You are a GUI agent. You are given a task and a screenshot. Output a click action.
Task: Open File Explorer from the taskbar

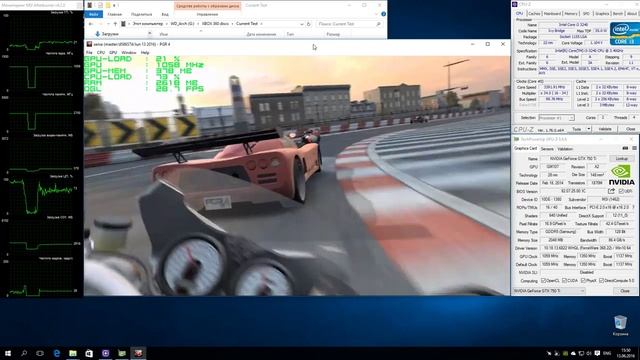pyautogui.click(x=73, y=353)
